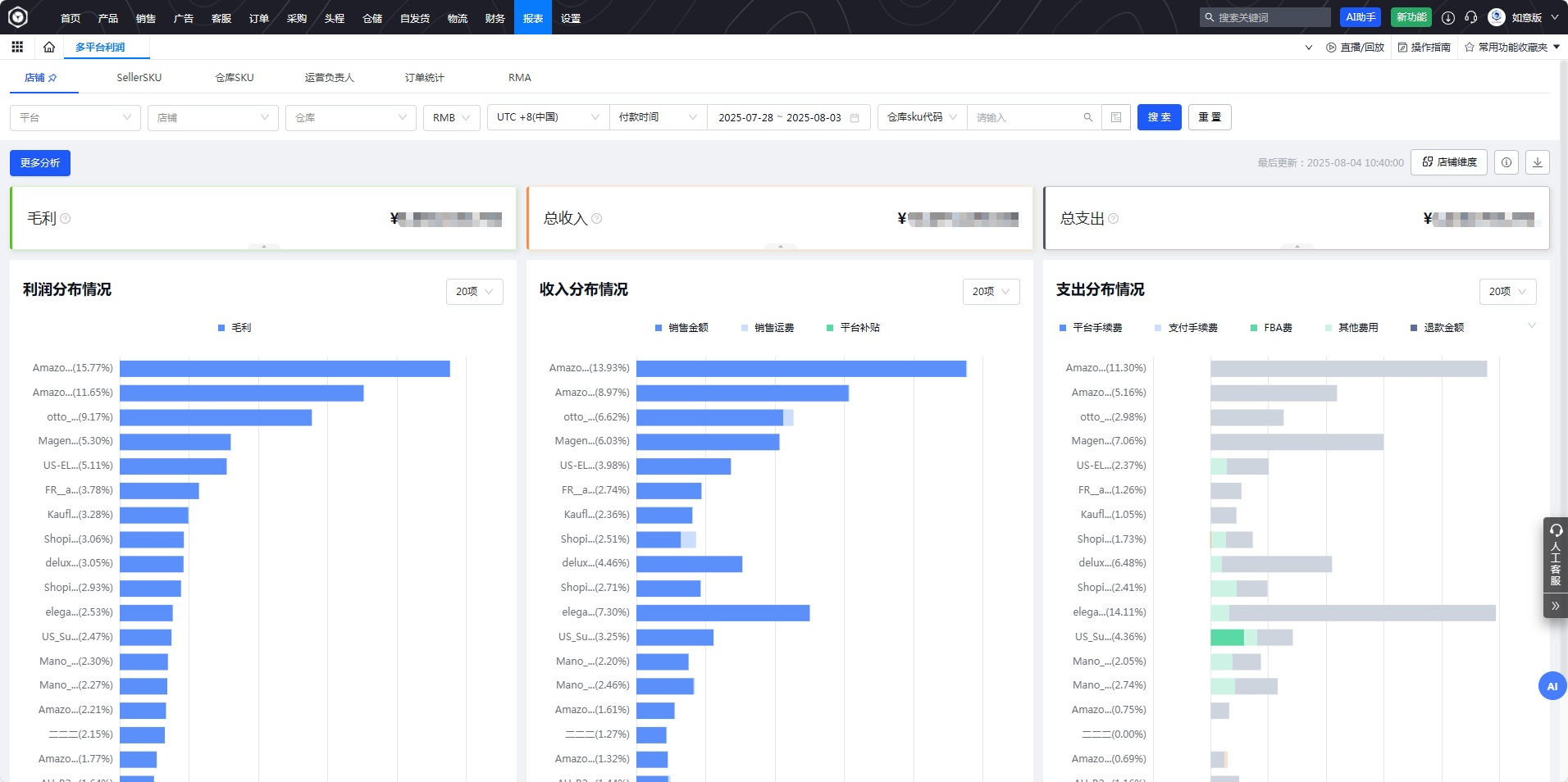Click the 搜索 search button
This screenshot has height=782, width=1568.
tap(1159, 117)
